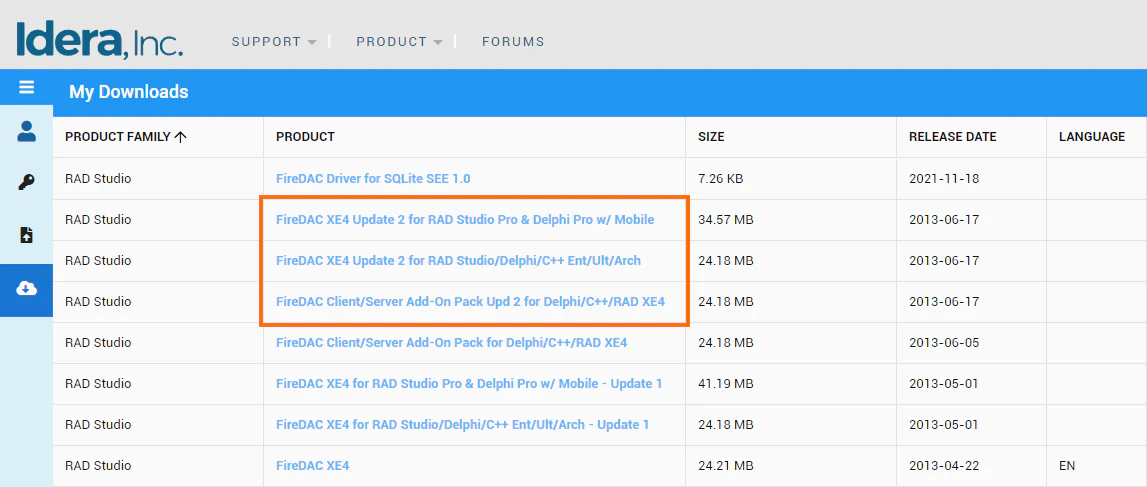Sort by LANGUAGE column header
Viewport: 1147px width, 487px height.
[1091, 137]
